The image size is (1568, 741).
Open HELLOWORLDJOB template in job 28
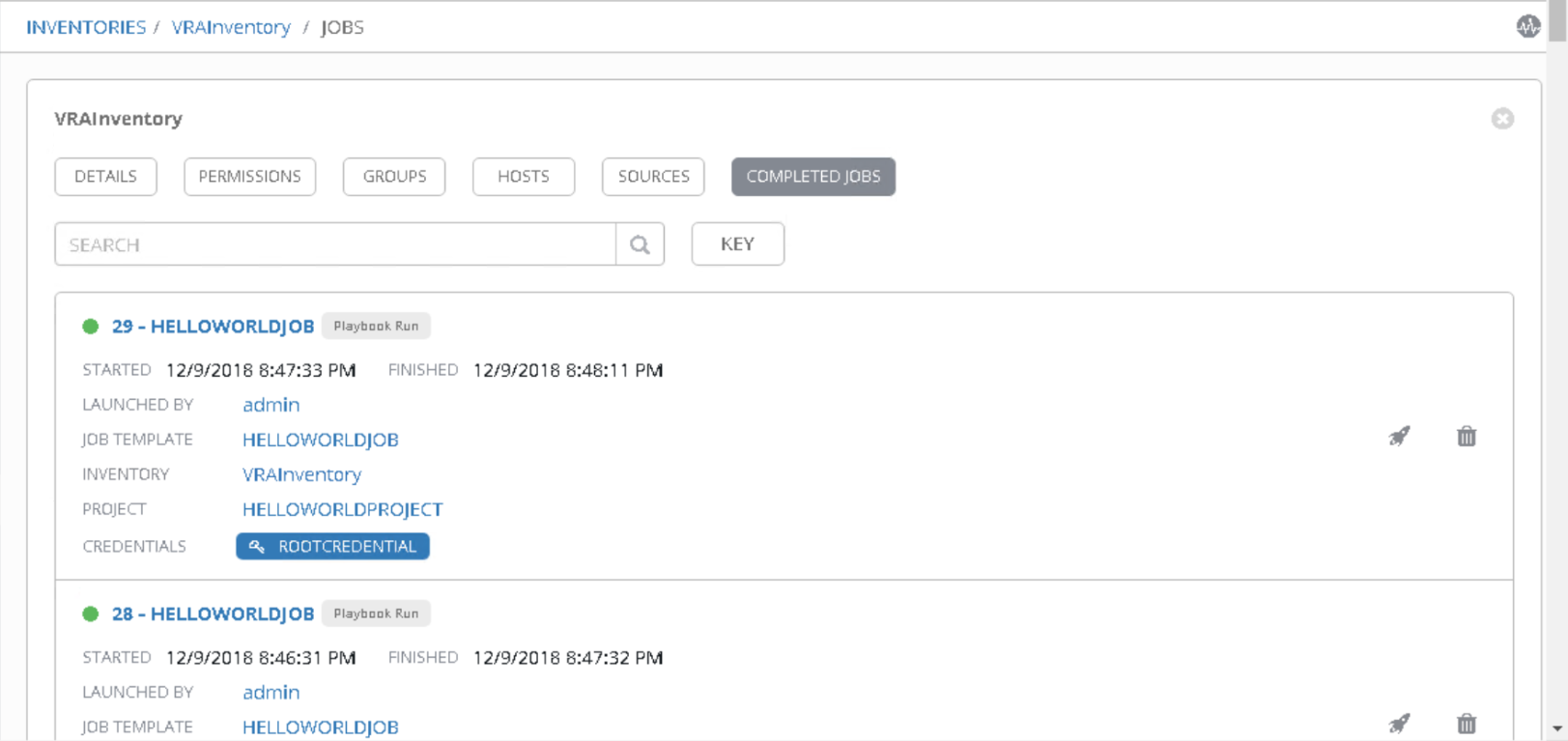[x=321, y=727]
